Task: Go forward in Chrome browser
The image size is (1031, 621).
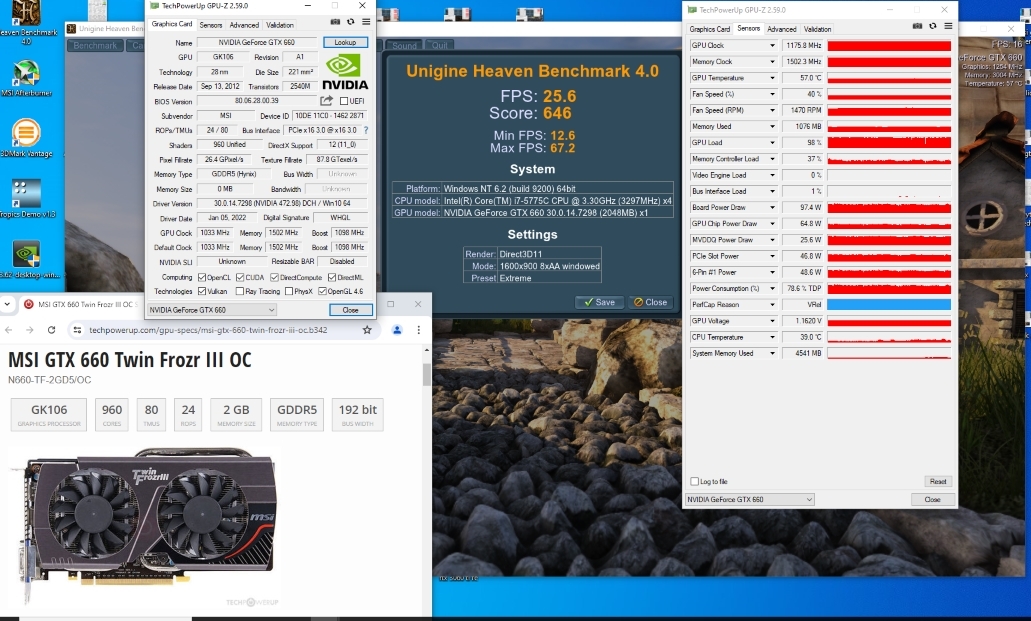Action: (x=30, y=330)
